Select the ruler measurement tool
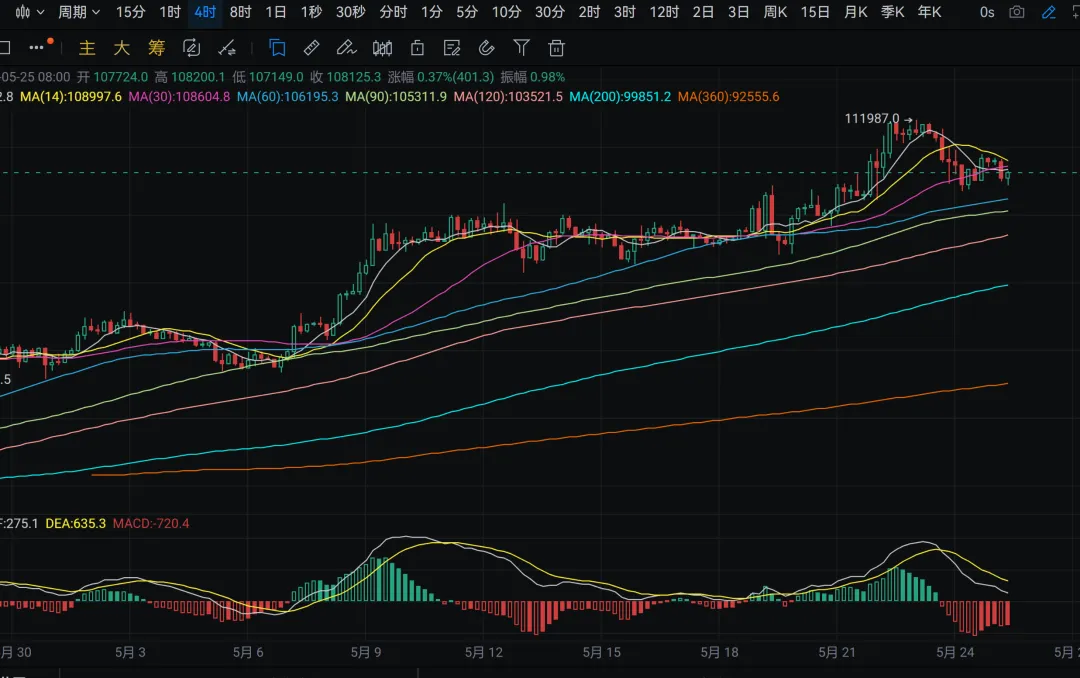The width and height of the screenshot is (1080, 678). (311, 48)
